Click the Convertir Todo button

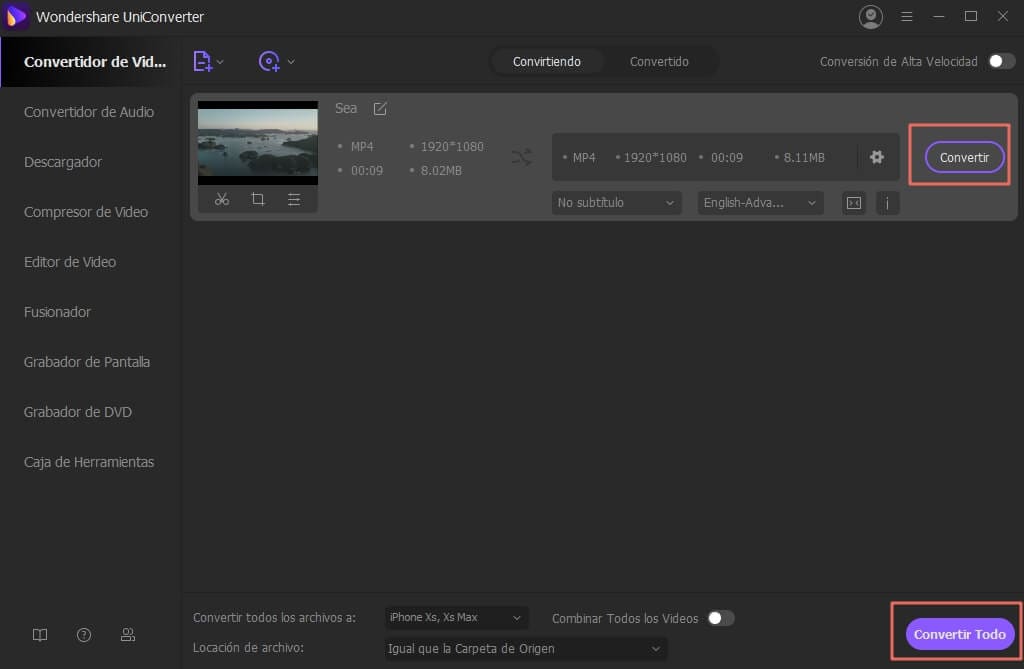tap(959, 634)
